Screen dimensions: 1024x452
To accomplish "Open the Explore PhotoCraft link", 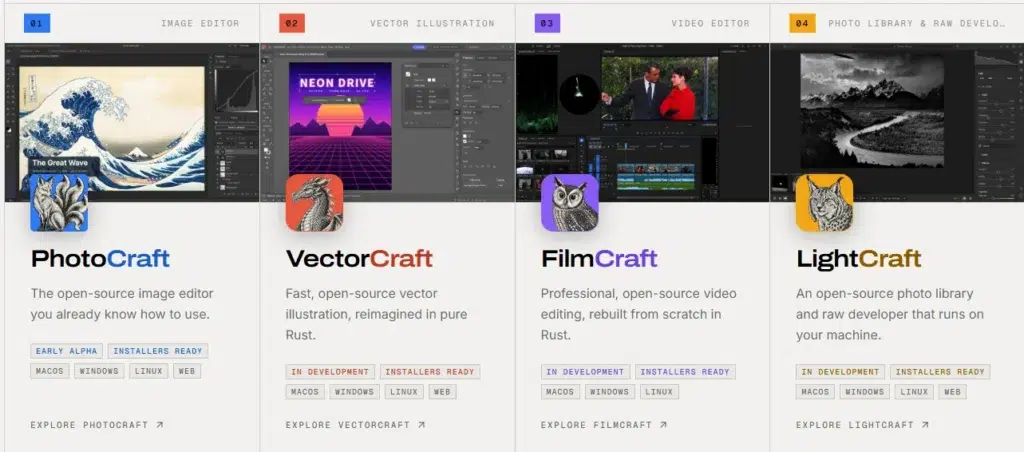I will pyautogui.click(x=97, y=425).
